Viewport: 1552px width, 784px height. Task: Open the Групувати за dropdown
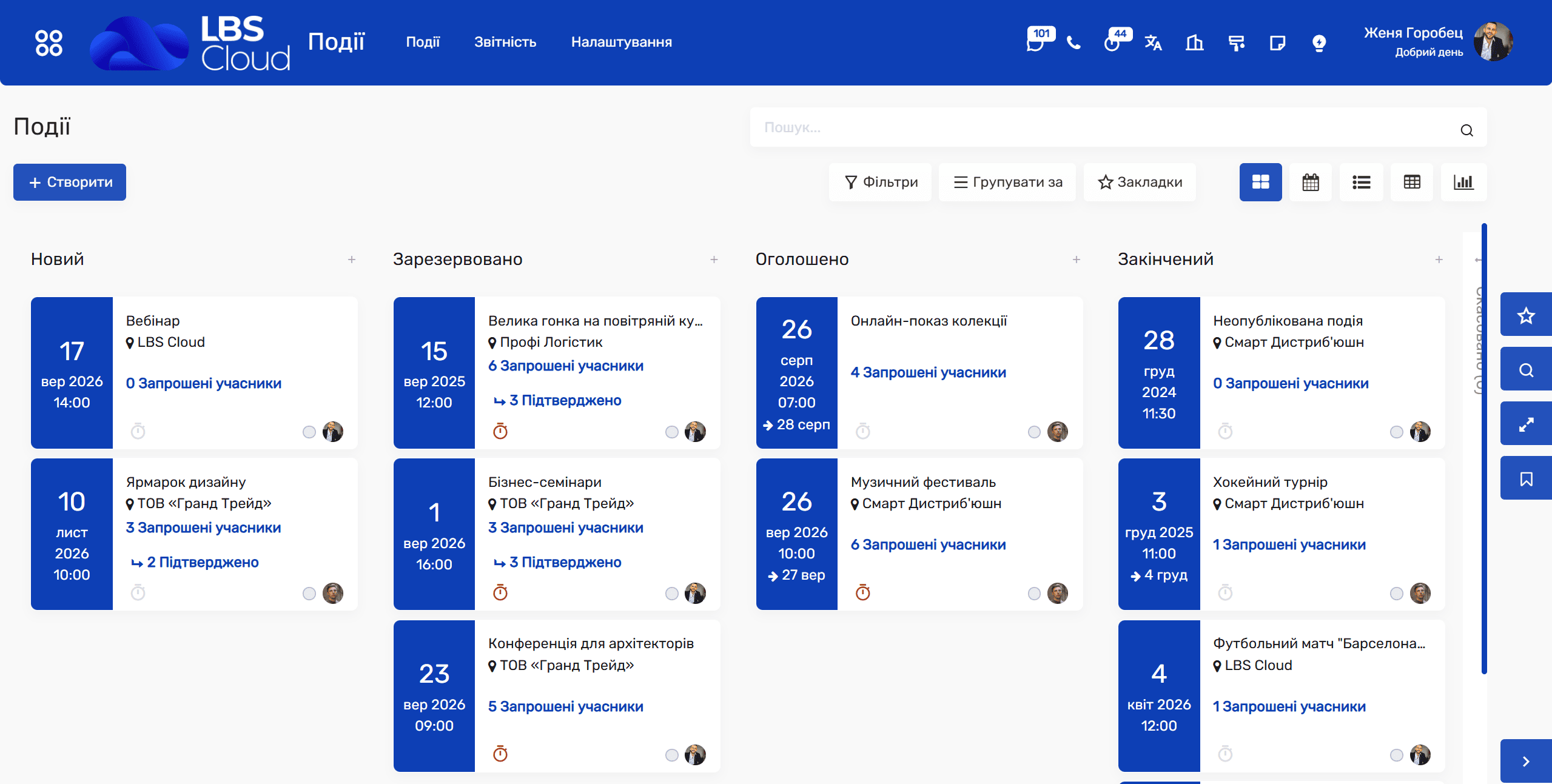(x=1007, y=182)
